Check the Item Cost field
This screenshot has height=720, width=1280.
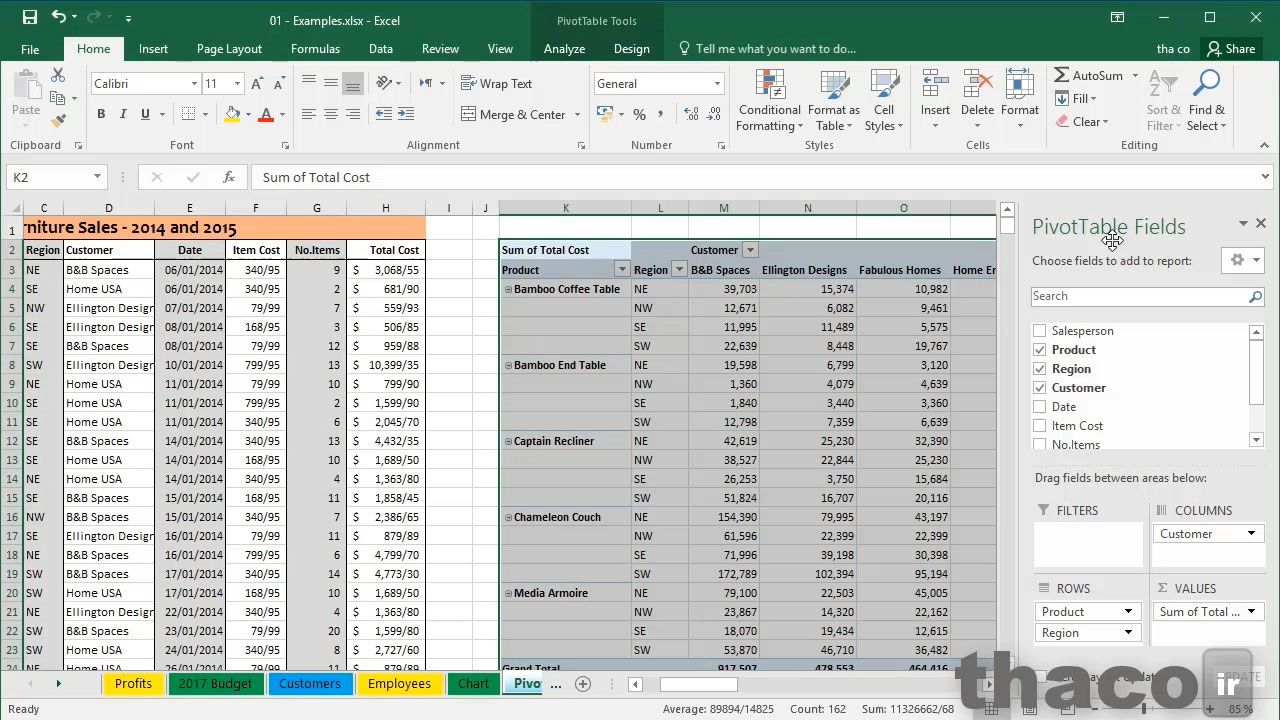[1040, 426]
